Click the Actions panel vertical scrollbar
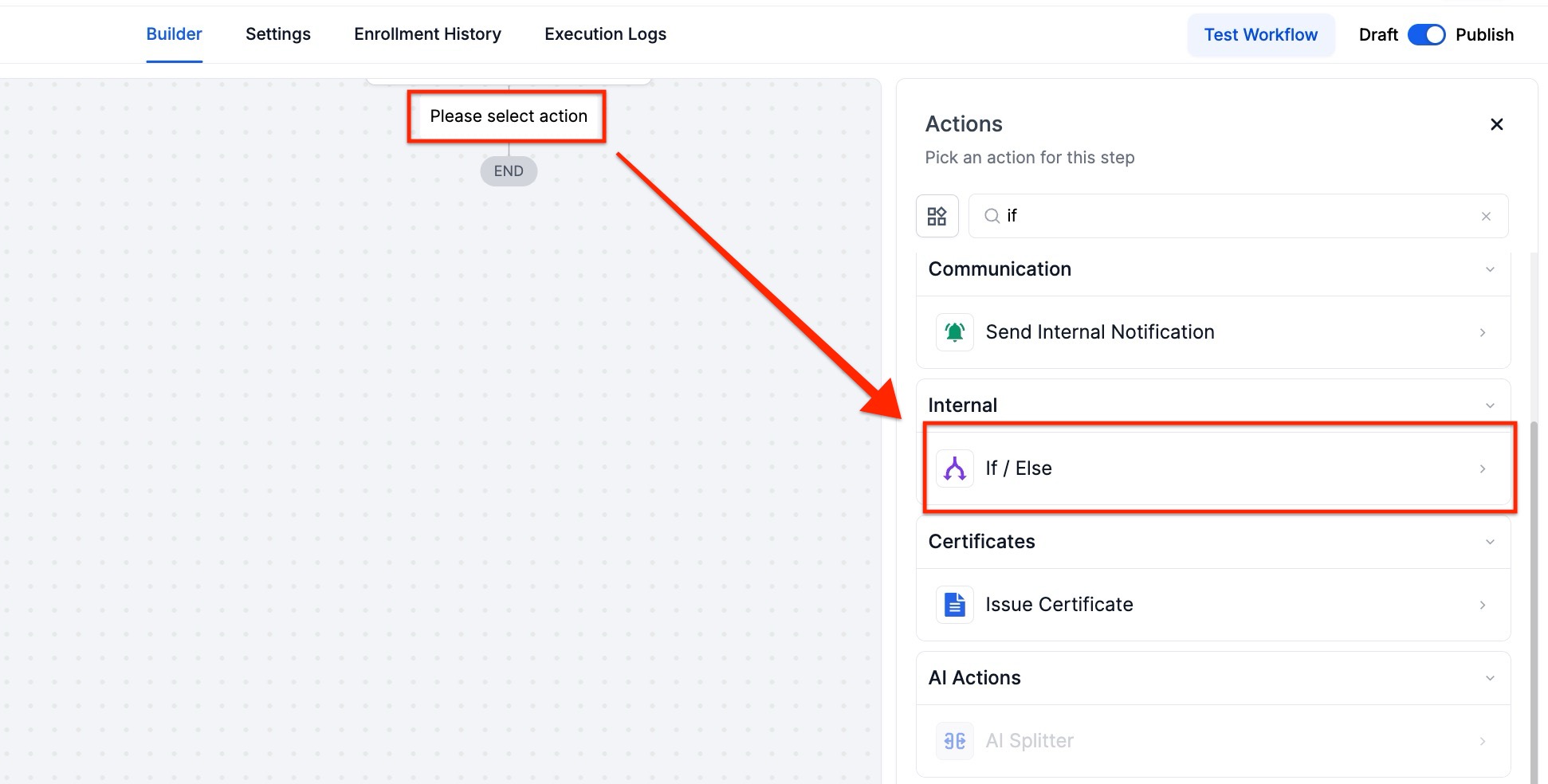 tap(1534, 598)
